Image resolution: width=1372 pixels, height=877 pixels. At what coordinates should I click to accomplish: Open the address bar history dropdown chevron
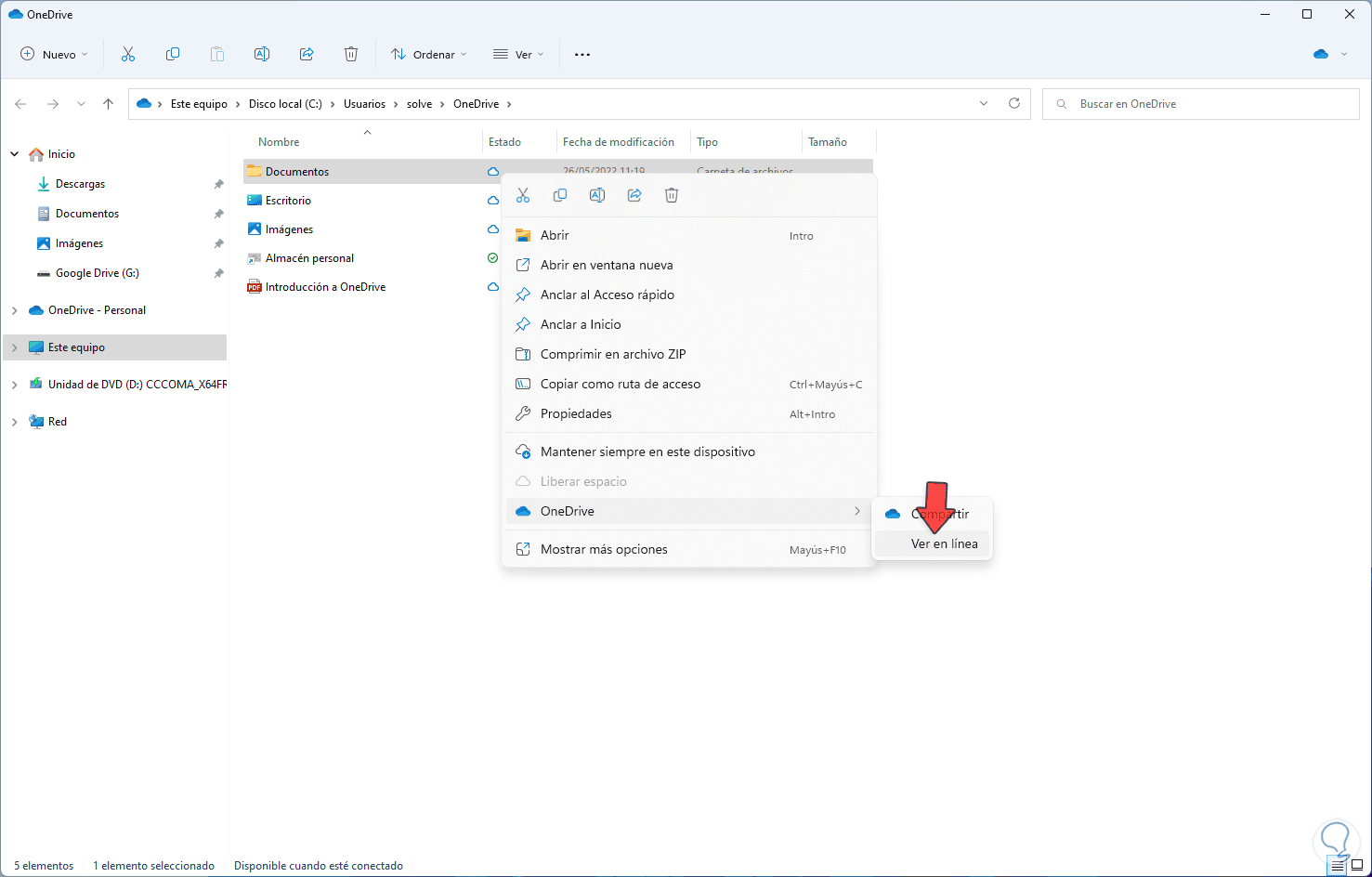984,103
